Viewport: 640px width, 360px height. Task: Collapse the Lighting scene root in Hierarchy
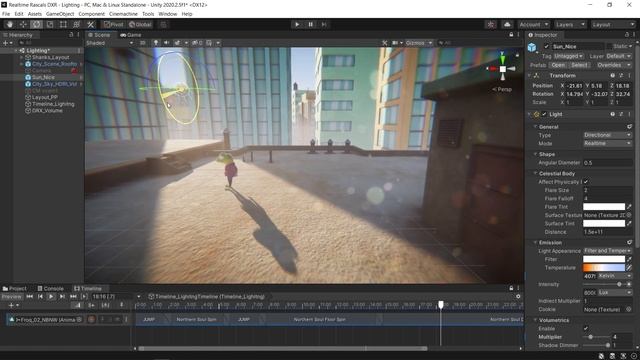coord(16,51)
